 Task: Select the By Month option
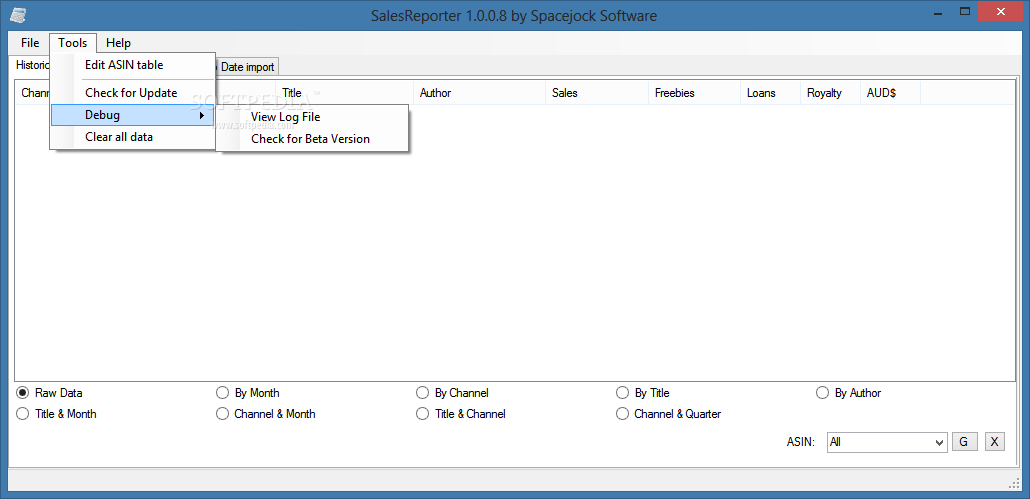(x=248, y=393)
